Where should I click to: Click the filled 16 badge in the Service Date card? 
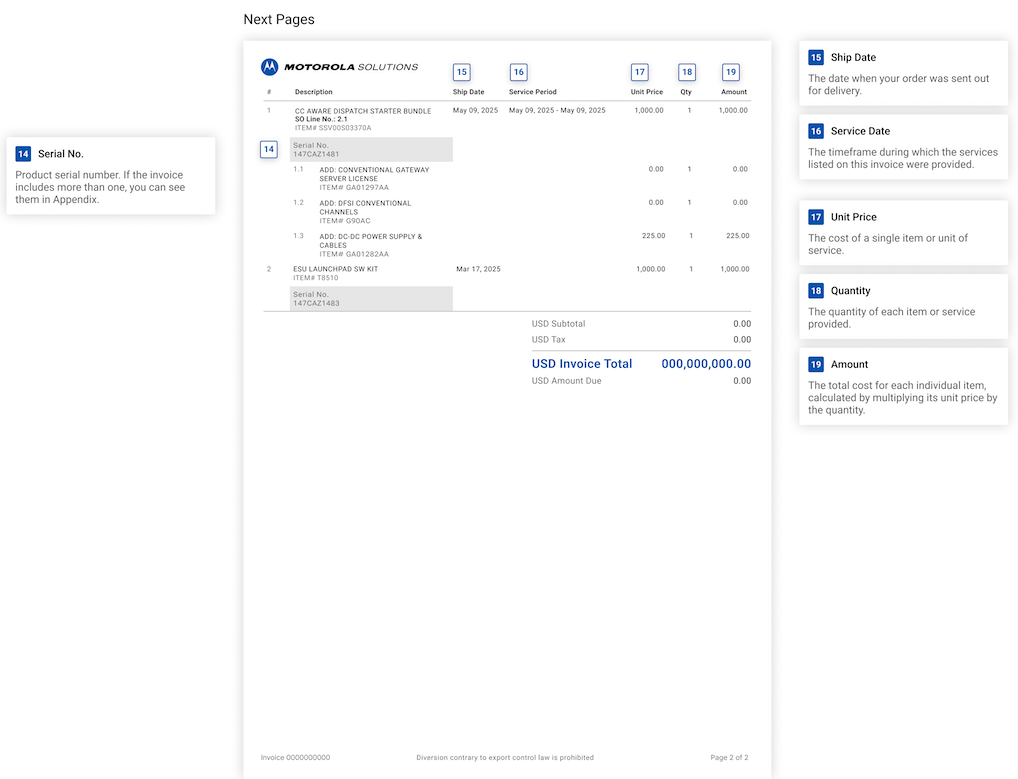point(816,131)
